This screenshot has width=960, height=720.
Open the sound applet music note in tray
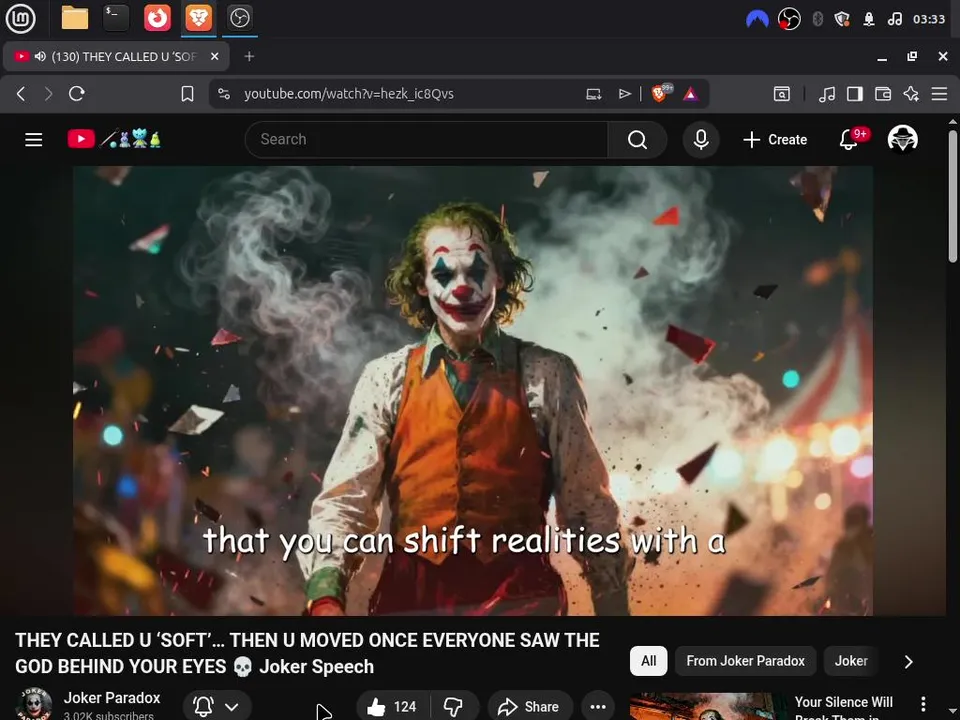[894, 19]
